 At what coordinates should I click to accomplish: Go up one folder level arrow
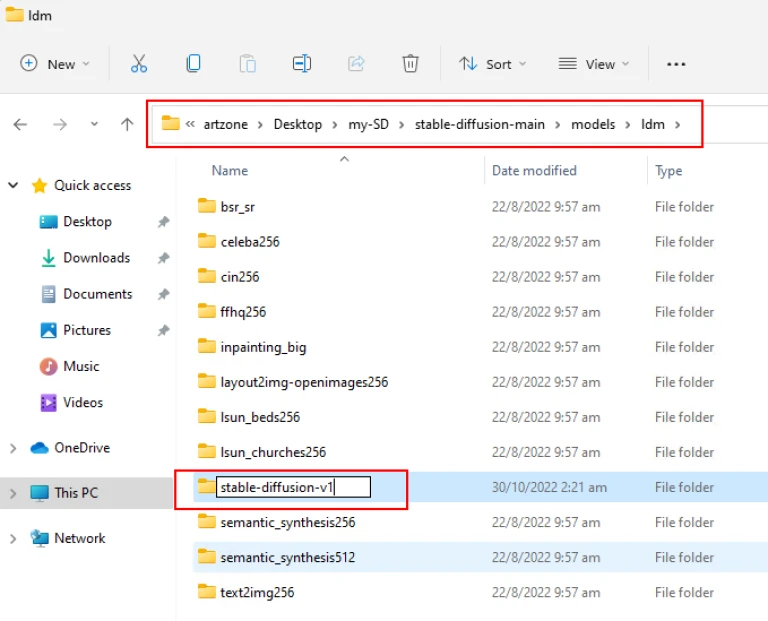tap(127, 124)
